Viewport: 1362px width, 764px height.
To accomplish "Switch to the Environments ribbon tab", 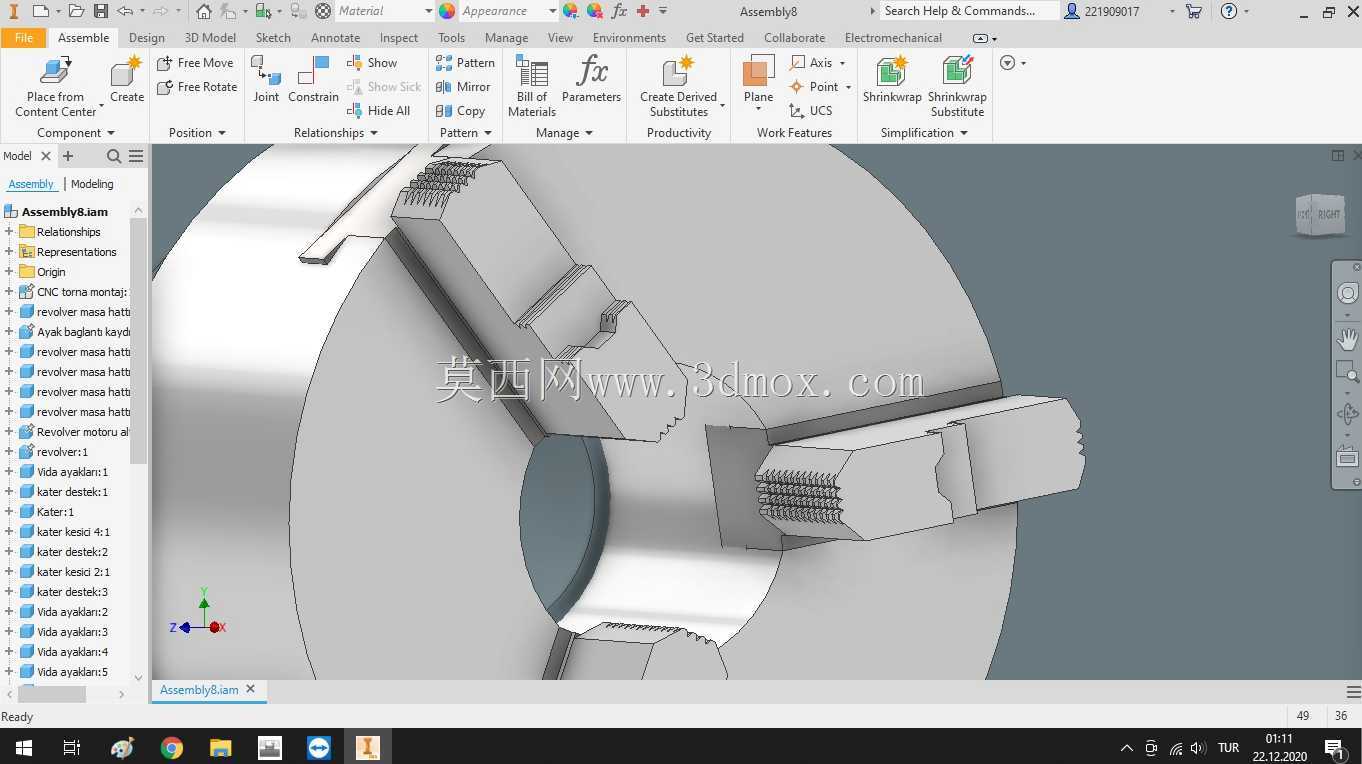I will 629,38.
